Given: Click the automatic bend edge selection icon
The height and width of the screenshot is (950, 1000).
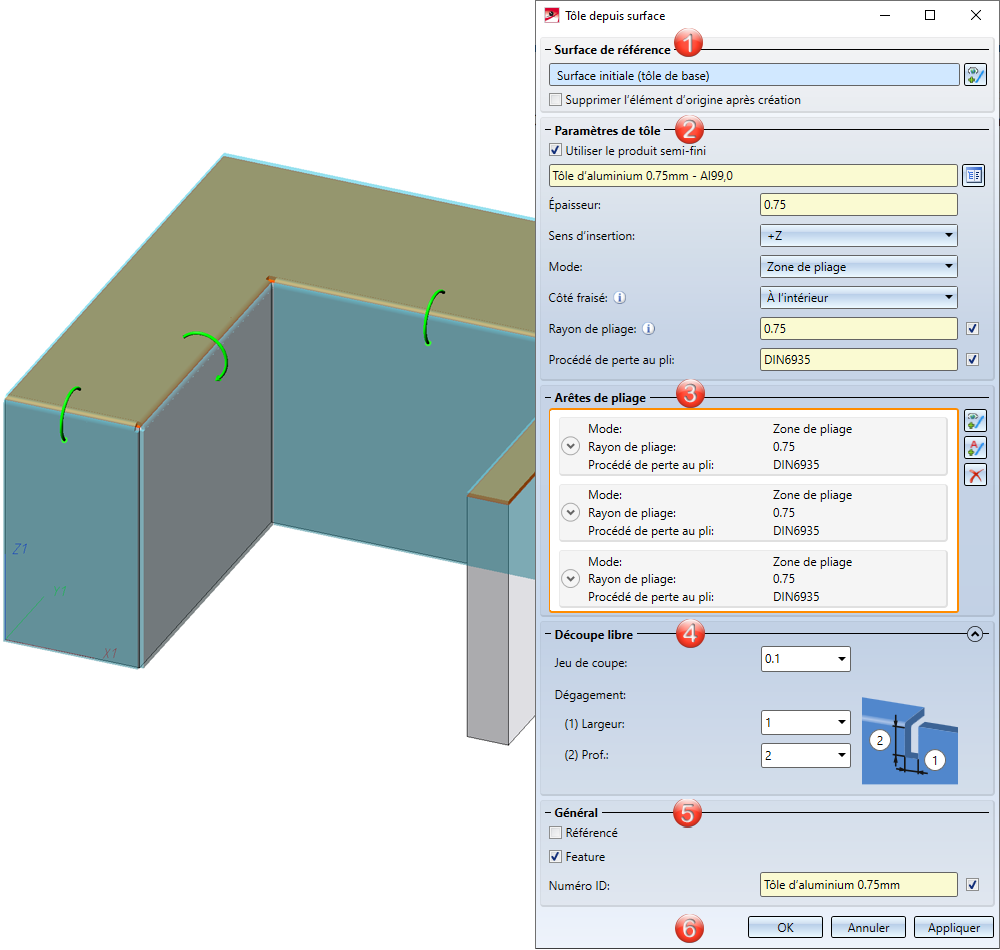Looking at the screenshot, I should click(x=975, y=448).
